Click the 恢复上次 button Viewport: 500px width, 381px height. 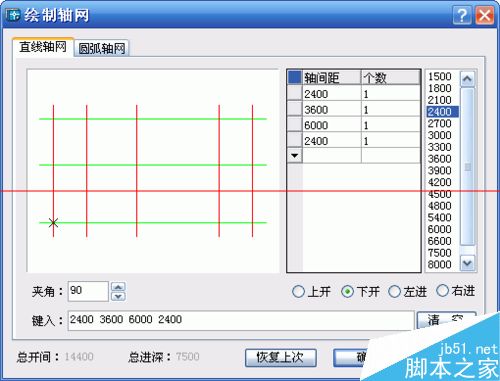[281, 358]
